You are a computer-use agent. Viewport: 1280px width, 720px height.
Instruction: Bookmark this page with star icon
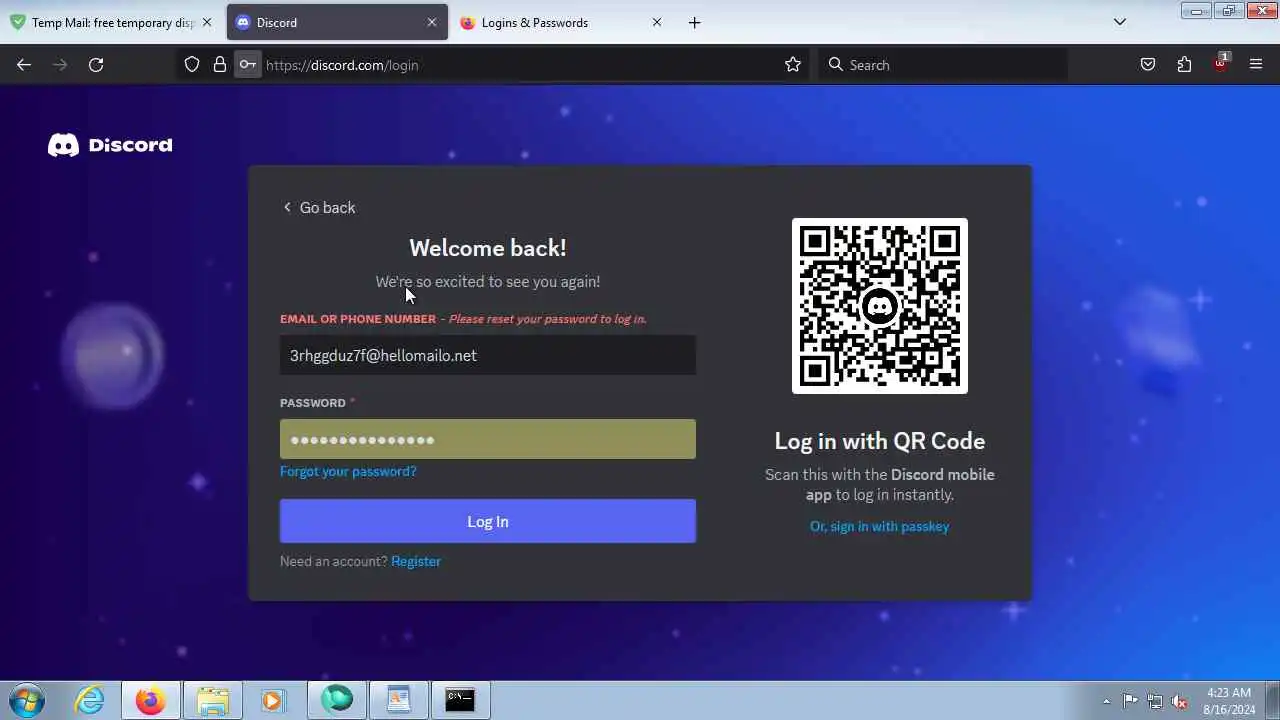tap(793, 65)
